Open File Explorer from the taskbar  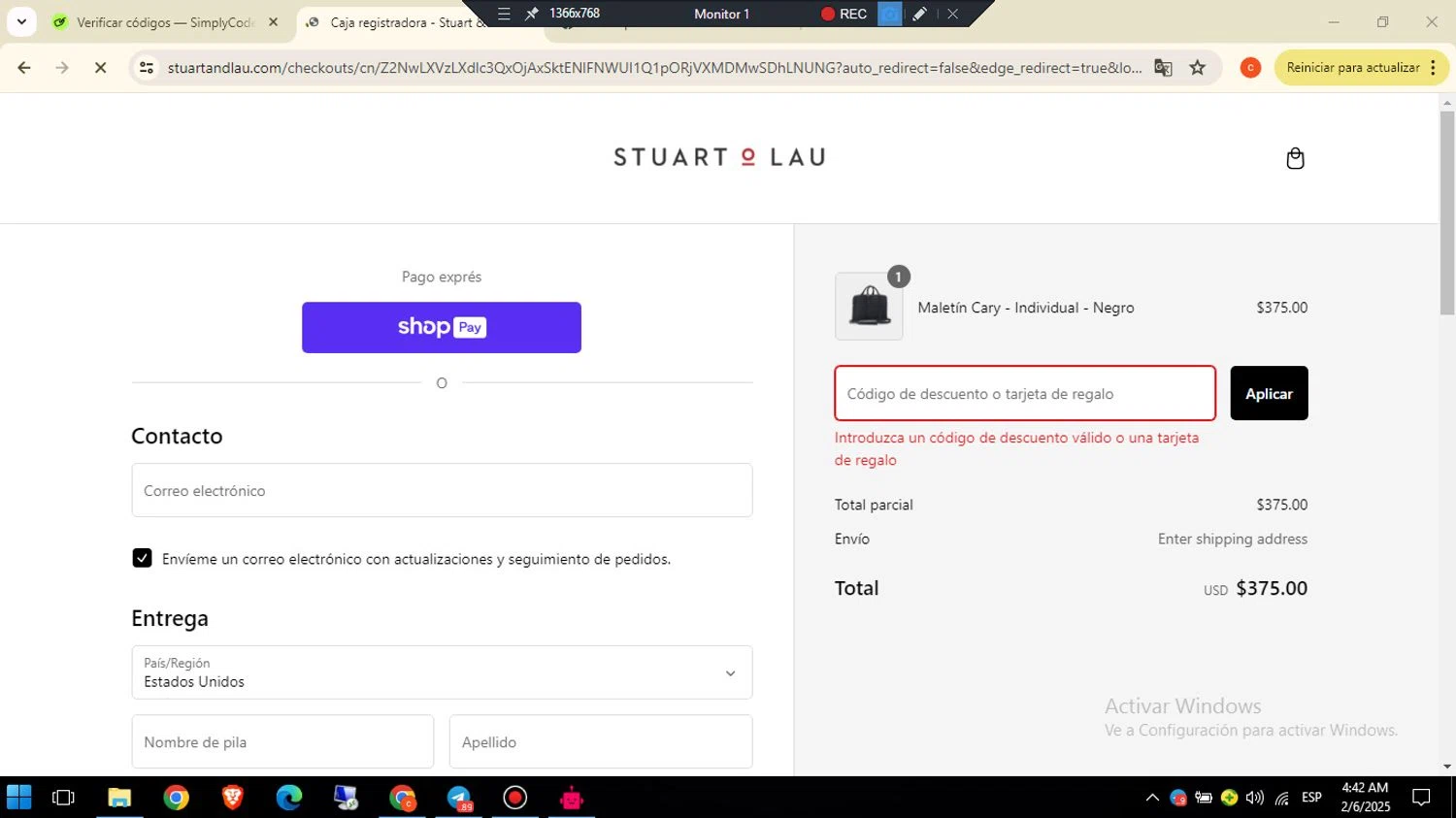119,798
